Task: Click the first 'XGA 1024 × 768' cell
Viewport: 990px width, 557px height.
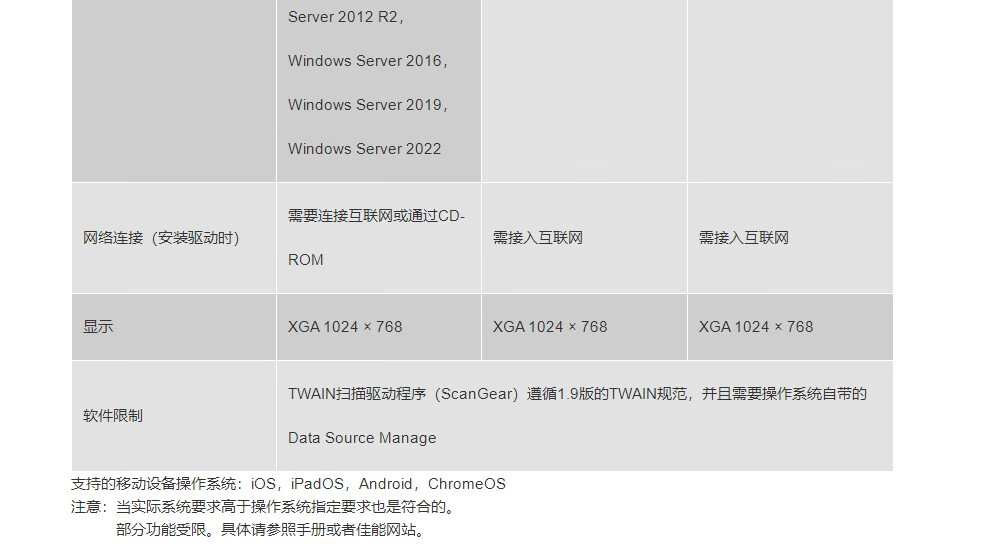Action: point(345,327)
